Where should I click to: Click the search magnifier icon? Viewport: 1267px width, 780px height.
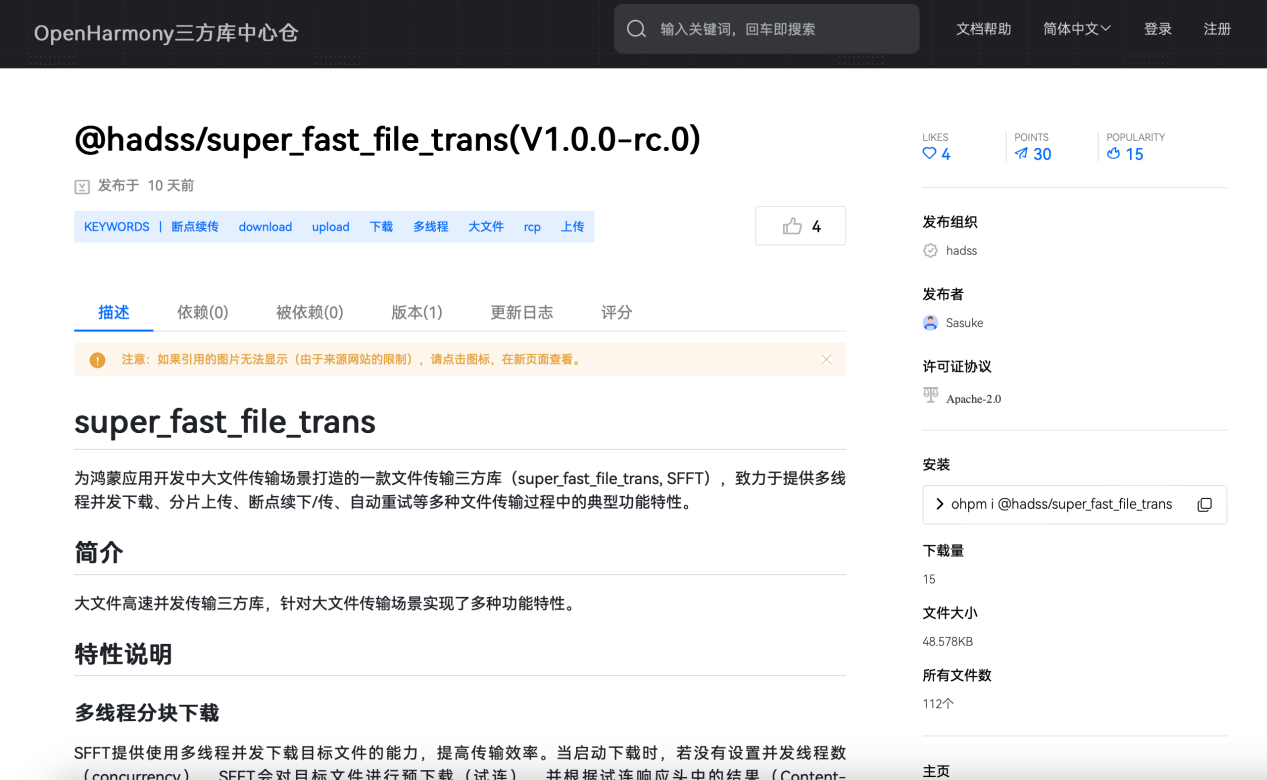pyautogui.click(x=637, y=29)
